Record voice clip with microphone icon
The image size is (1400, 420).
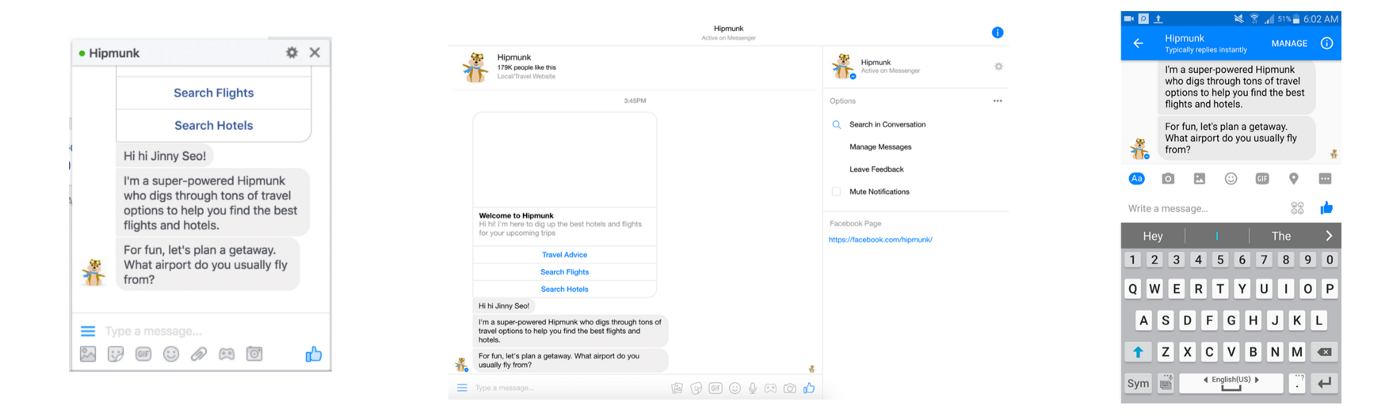(x=753, y=388)
